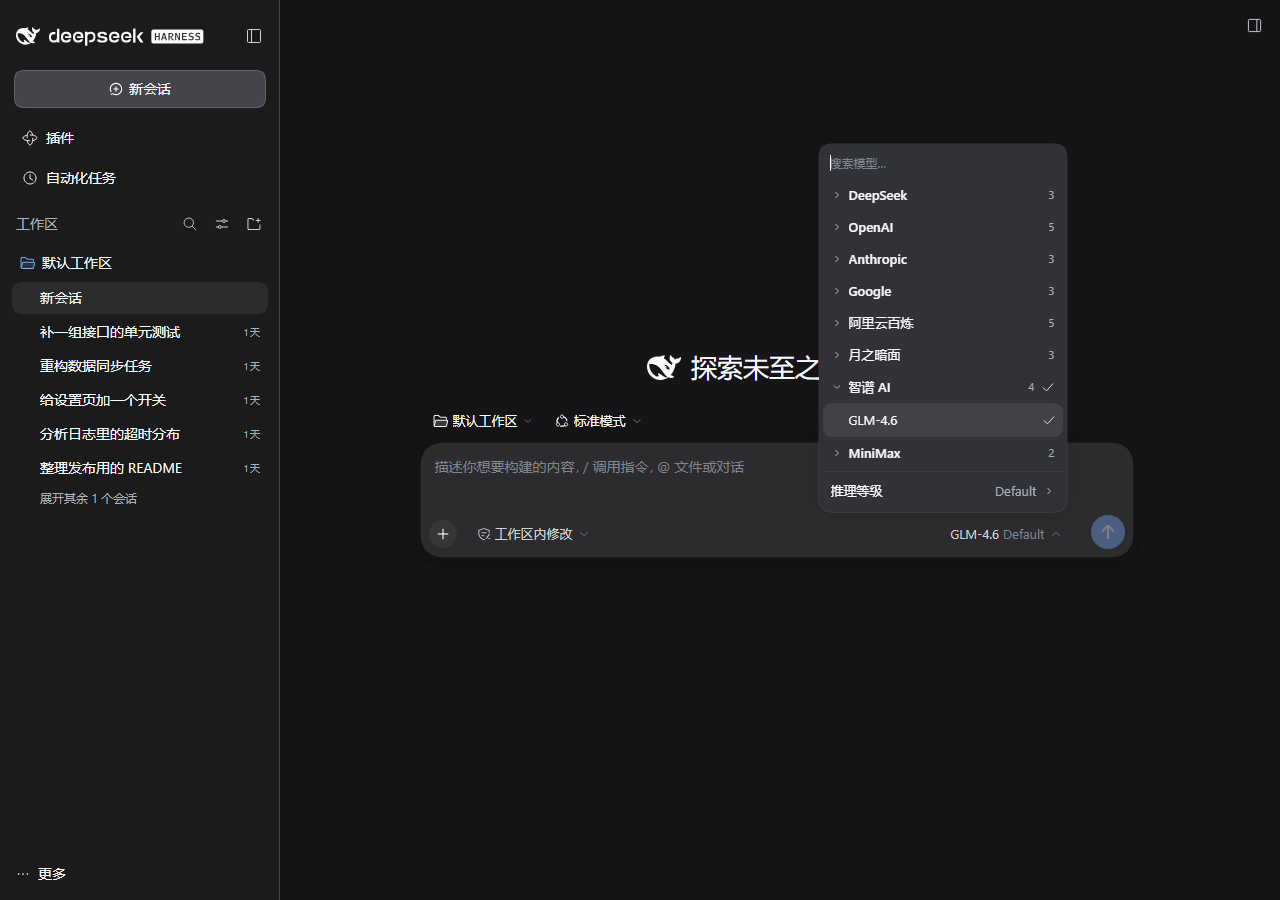Open 工作区内修改 permission dropdown

(533, 534)
